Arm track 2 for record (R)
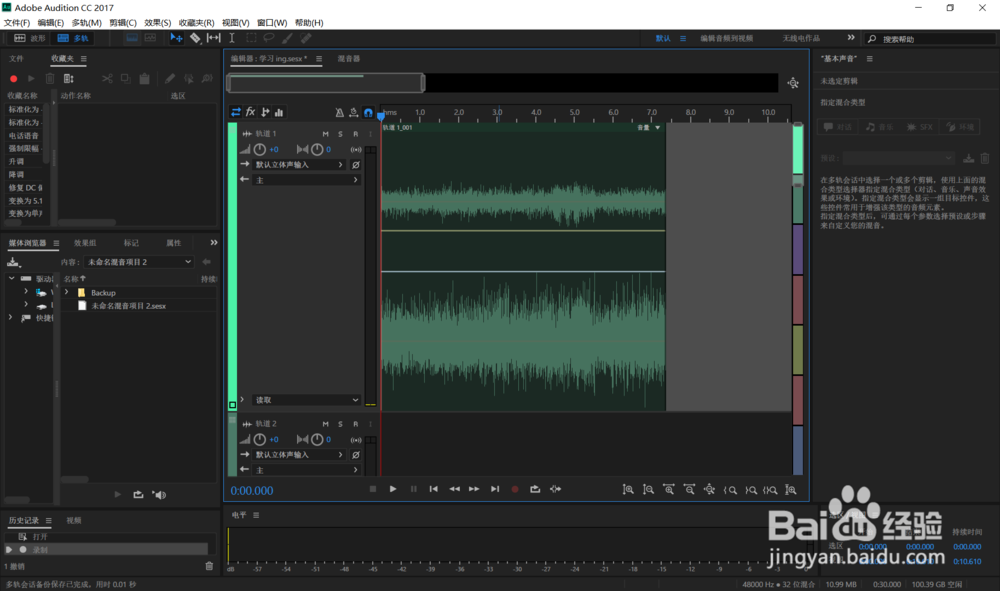 (x=356, y=424)
